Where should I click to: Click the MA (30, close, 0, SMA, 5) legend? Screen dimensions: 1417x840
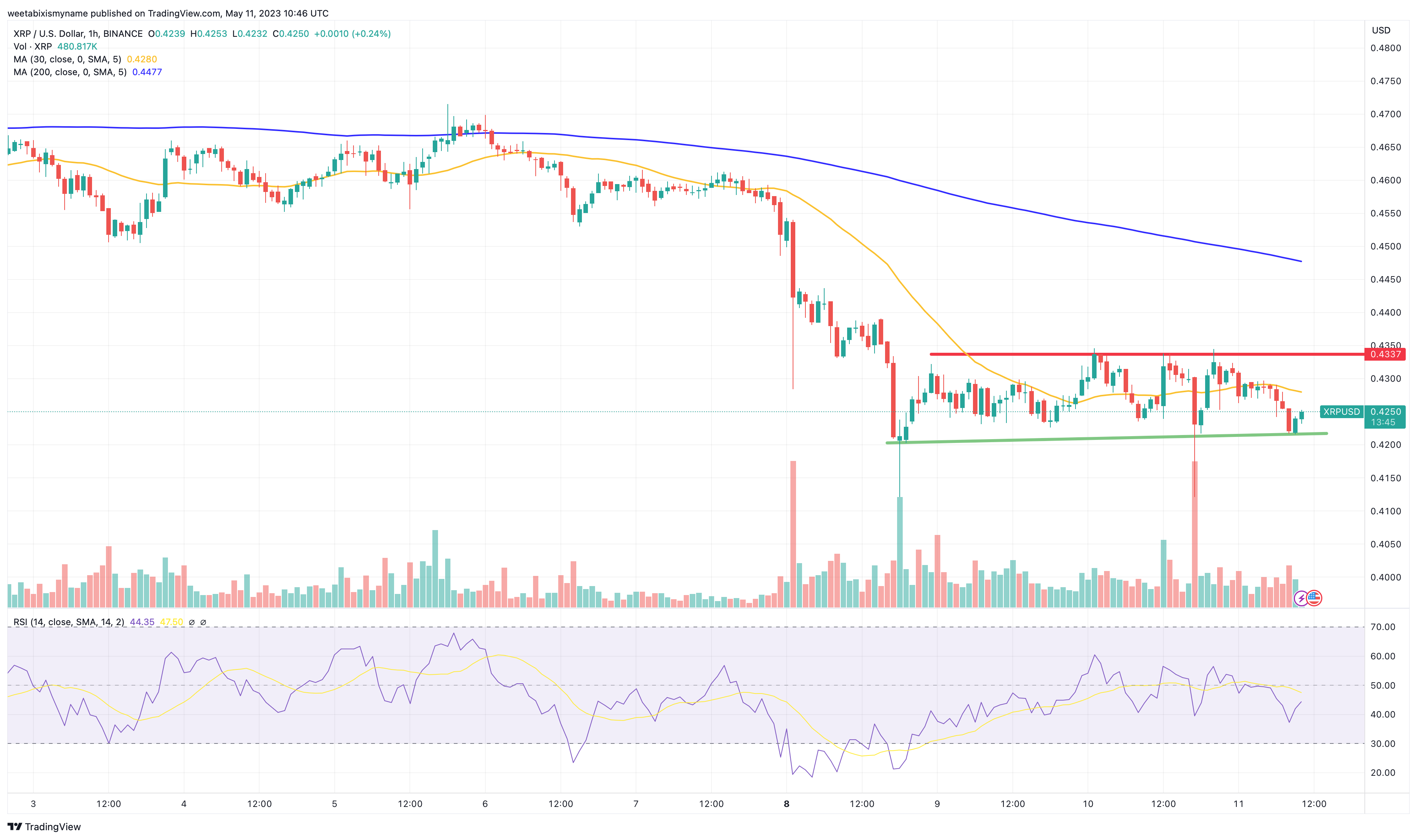pyautogui.click(x=67, y=59)
